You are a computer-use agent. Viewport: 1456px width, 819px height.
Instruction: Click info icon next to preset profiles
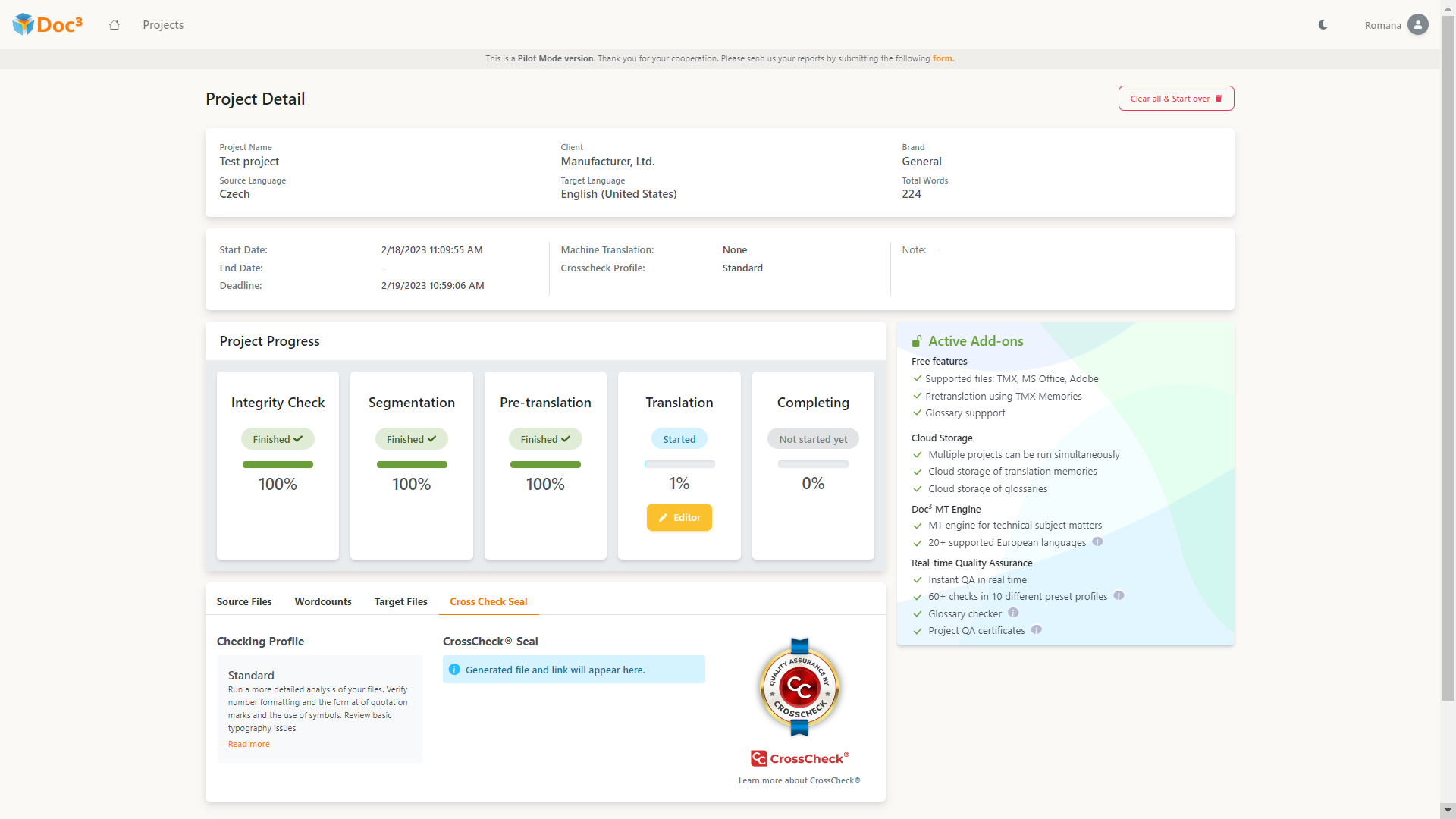(1119, 596)
